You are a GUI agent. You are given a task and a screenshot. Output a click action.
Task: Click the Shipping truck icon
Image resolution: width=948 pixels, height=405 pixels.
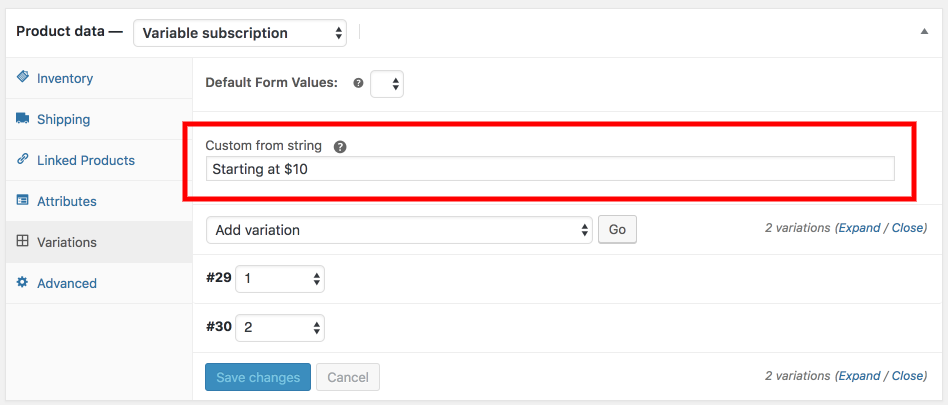tap(22, 118)
